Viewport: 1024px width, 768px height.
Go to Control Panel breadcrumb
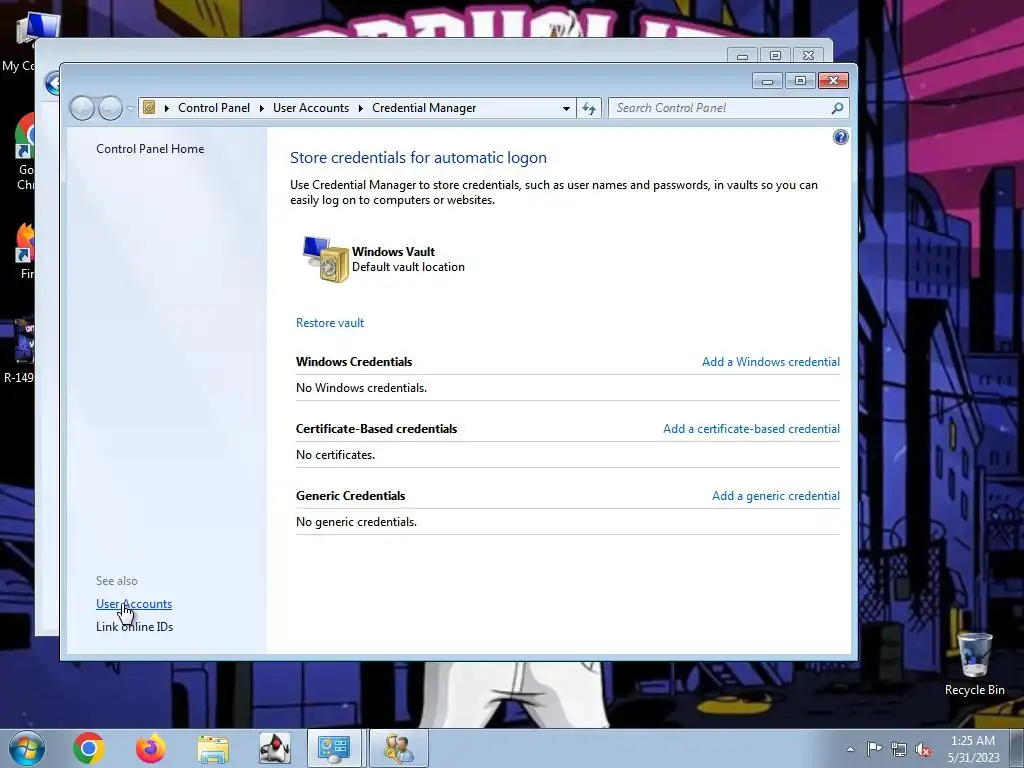tap(214, 108)
